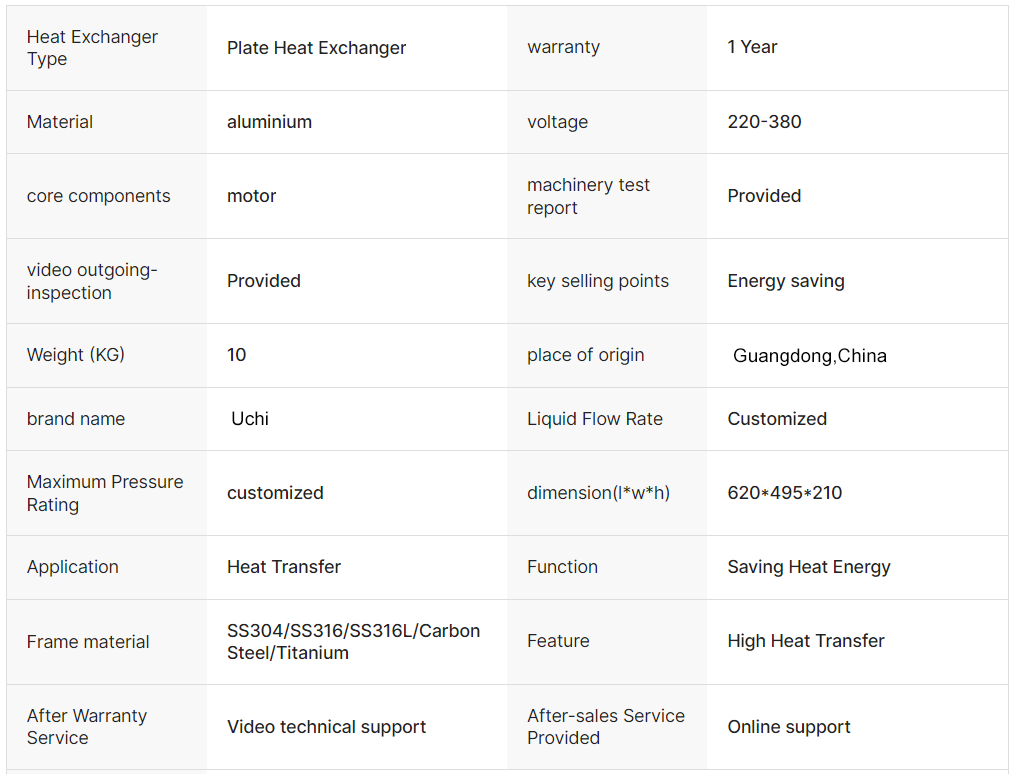
Task: Select the 'Heat Exchanger Type' label
Action: [x=92, y=48]
